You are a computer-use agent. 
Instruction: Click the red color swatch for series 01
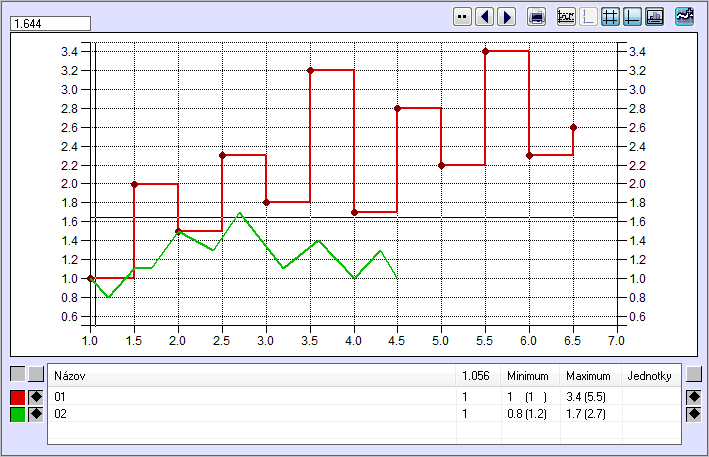click(x=17, y=397)
